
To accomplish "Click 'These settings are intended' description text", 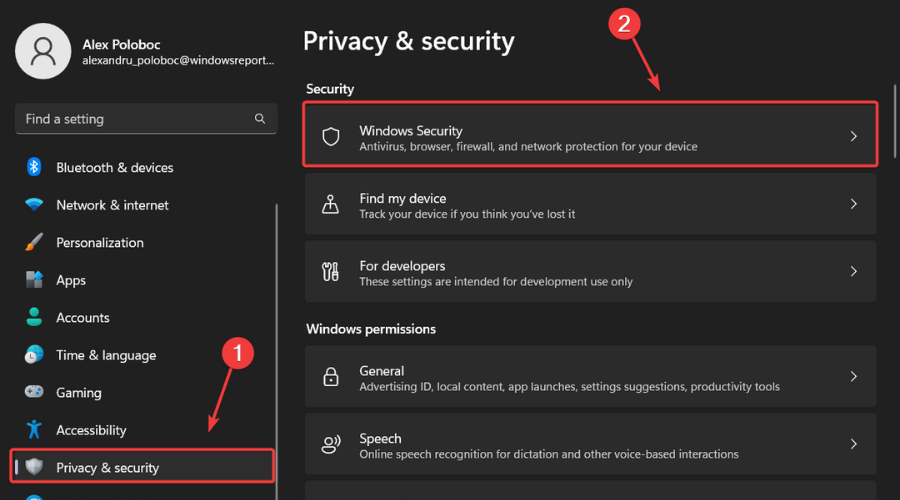I will pyautogui.click(x=496, y=281).
